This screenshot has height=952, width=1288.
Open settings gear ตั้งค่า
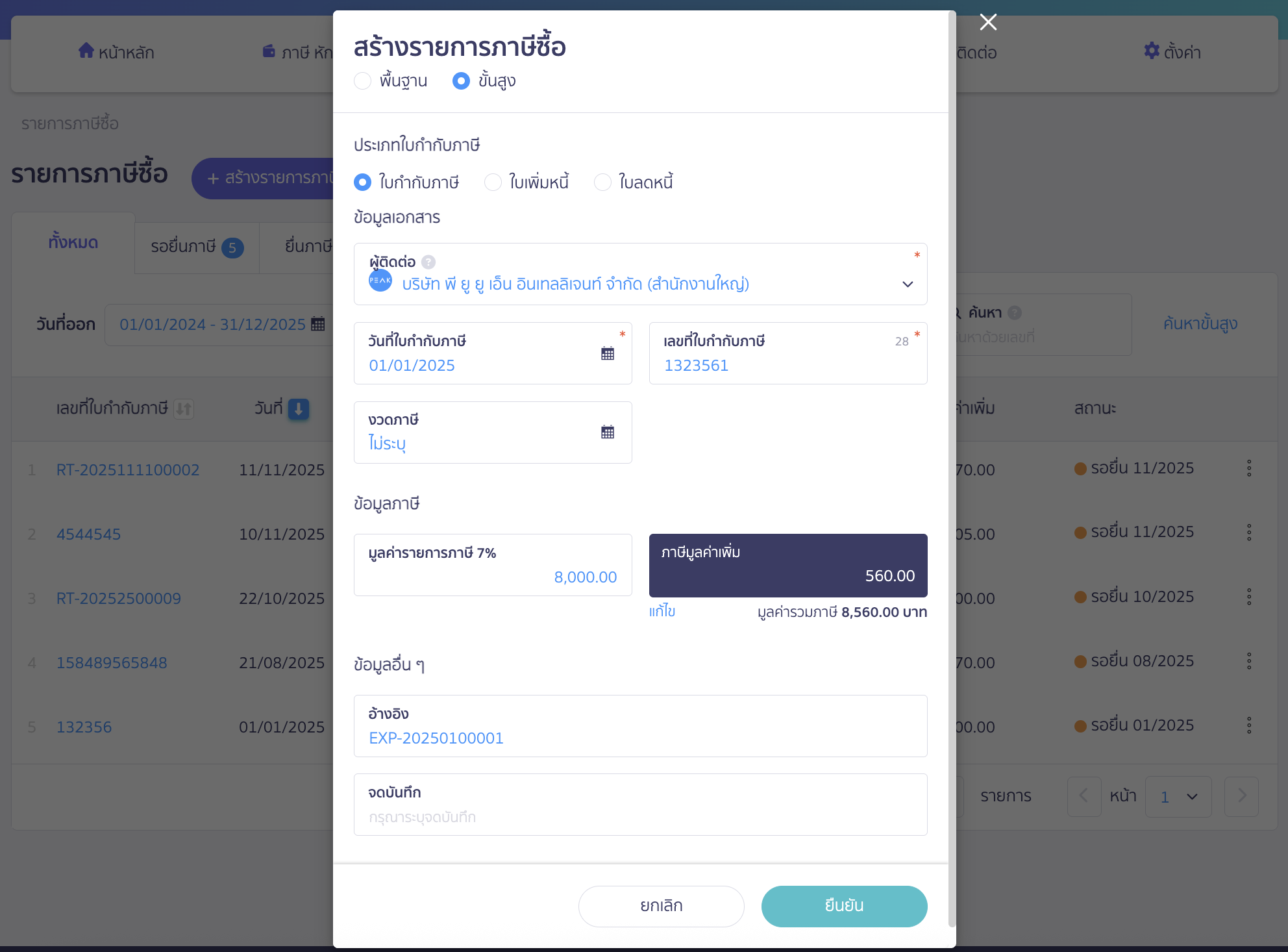1152,51
